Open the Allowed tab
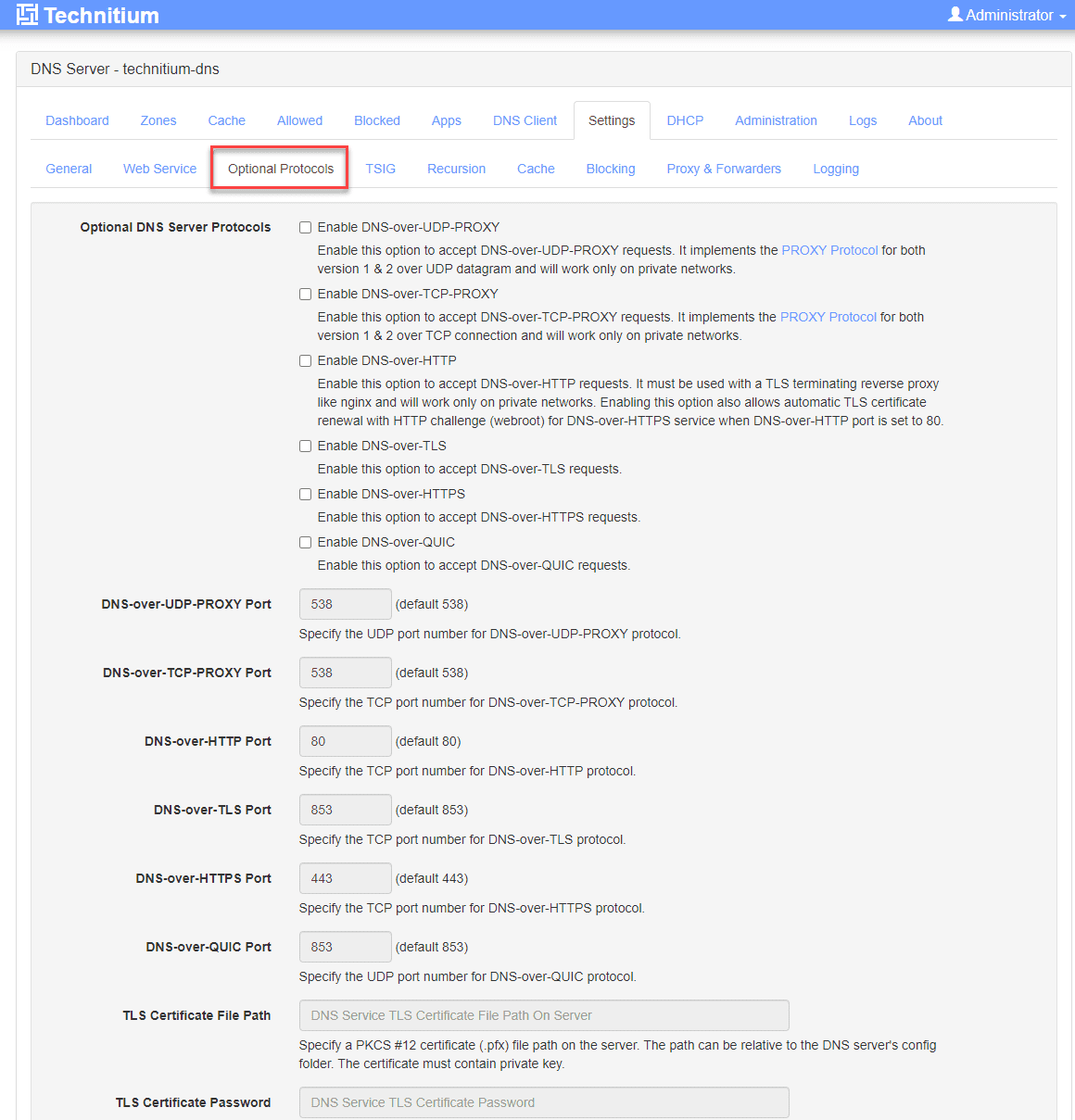The width and height of the screenshot is (1075, 1120). click(x=299, y=120)
